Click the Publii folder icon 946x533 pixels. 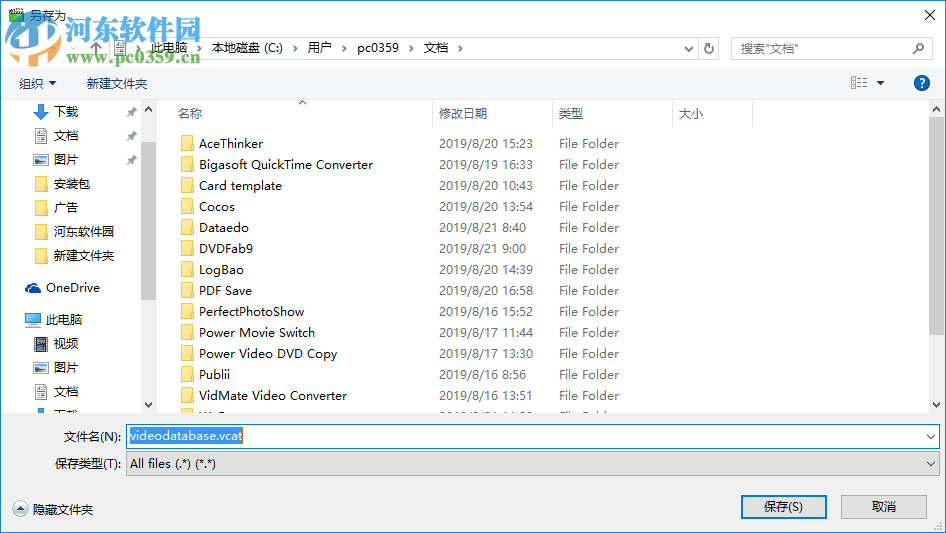coord(187,374)
